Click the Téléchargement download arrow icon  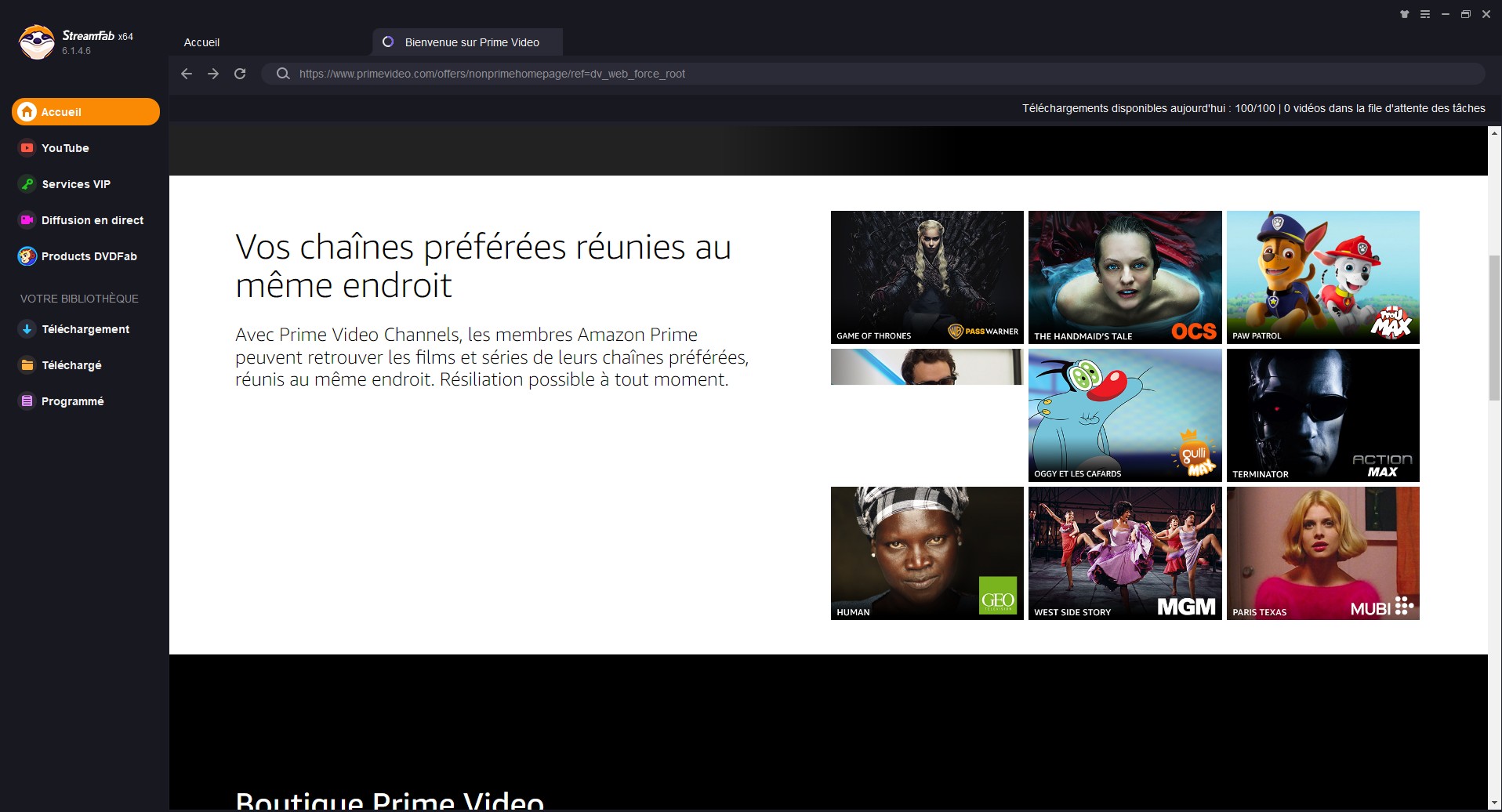27,329
